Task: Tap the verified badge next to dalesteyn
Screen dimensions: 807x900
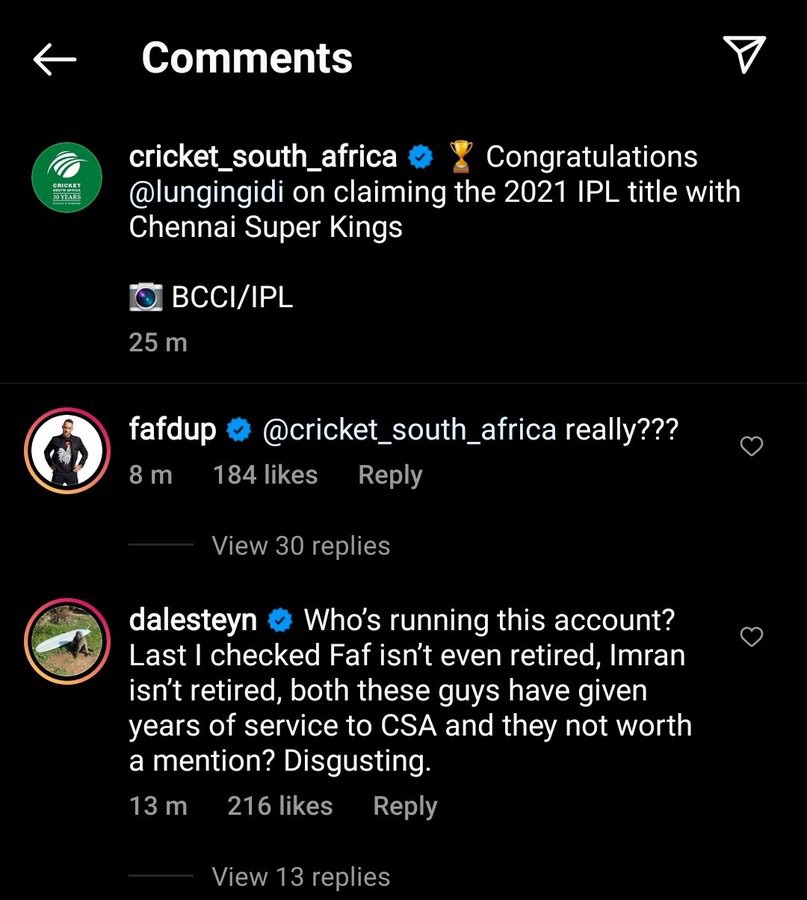Action: click(280, 621)
